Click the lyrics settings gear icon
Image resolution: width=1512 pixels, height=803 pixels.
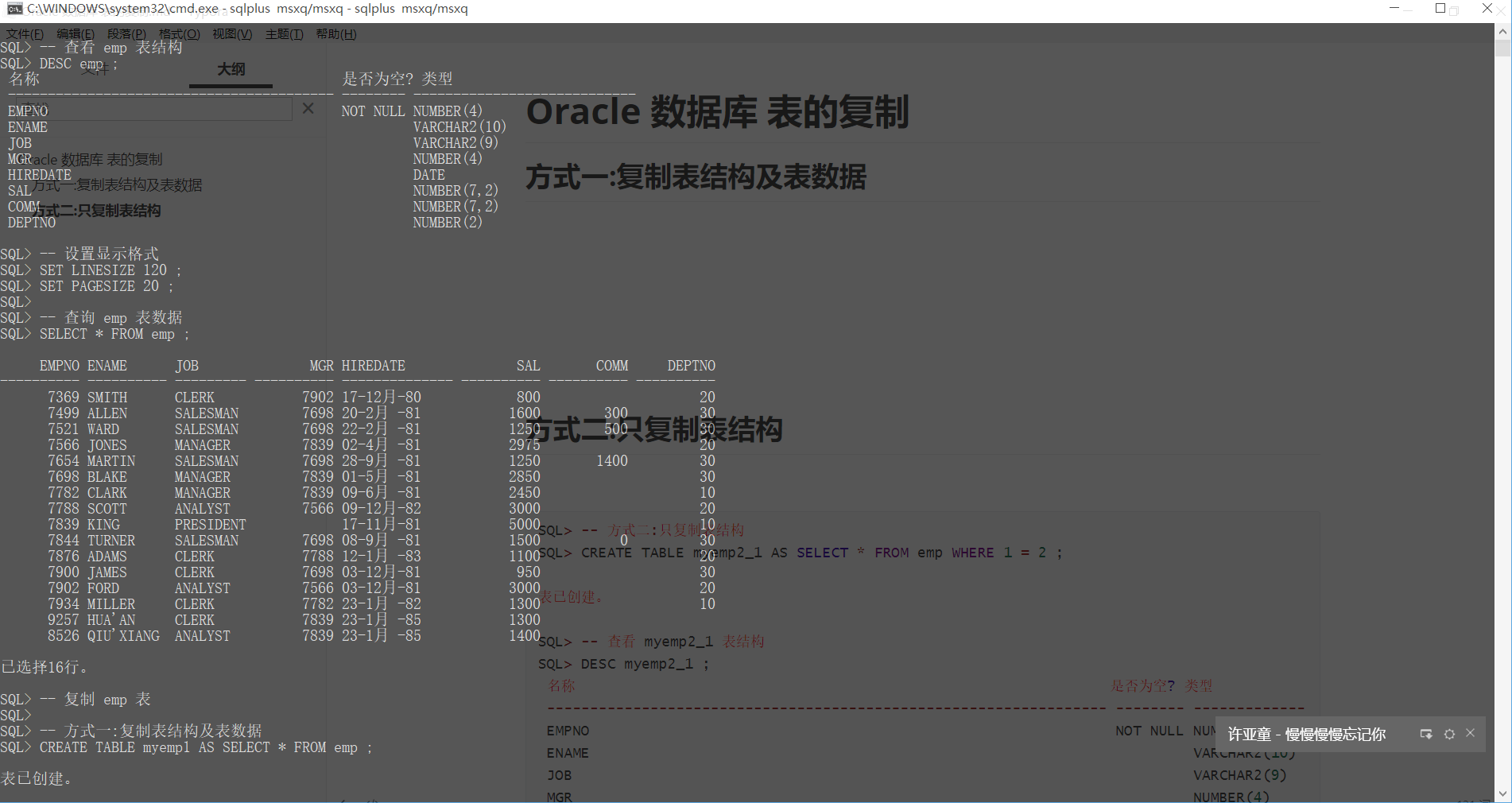tap(1449, 734)
